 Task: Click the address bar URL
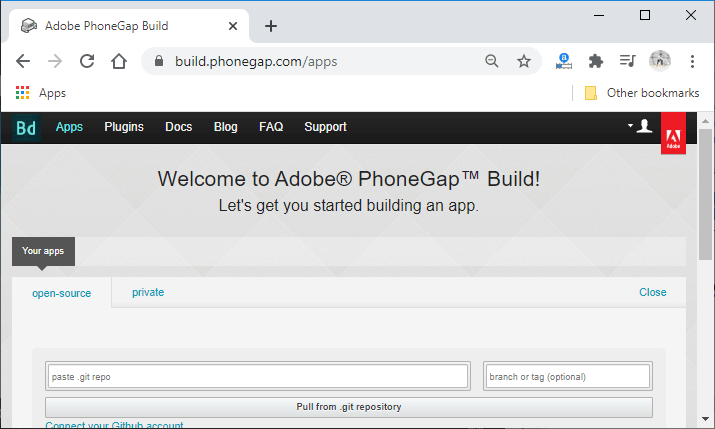tap(256, 61)
